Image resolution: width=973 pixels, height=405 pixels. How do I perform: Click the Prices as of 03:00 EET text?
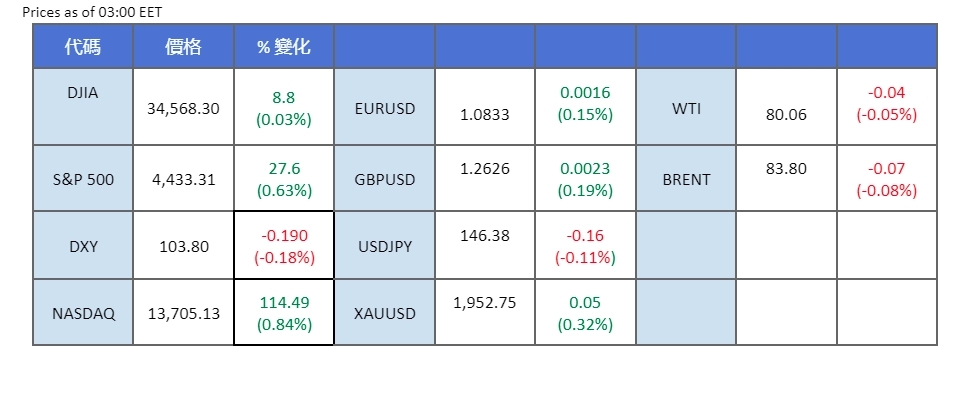click(92, 11)
